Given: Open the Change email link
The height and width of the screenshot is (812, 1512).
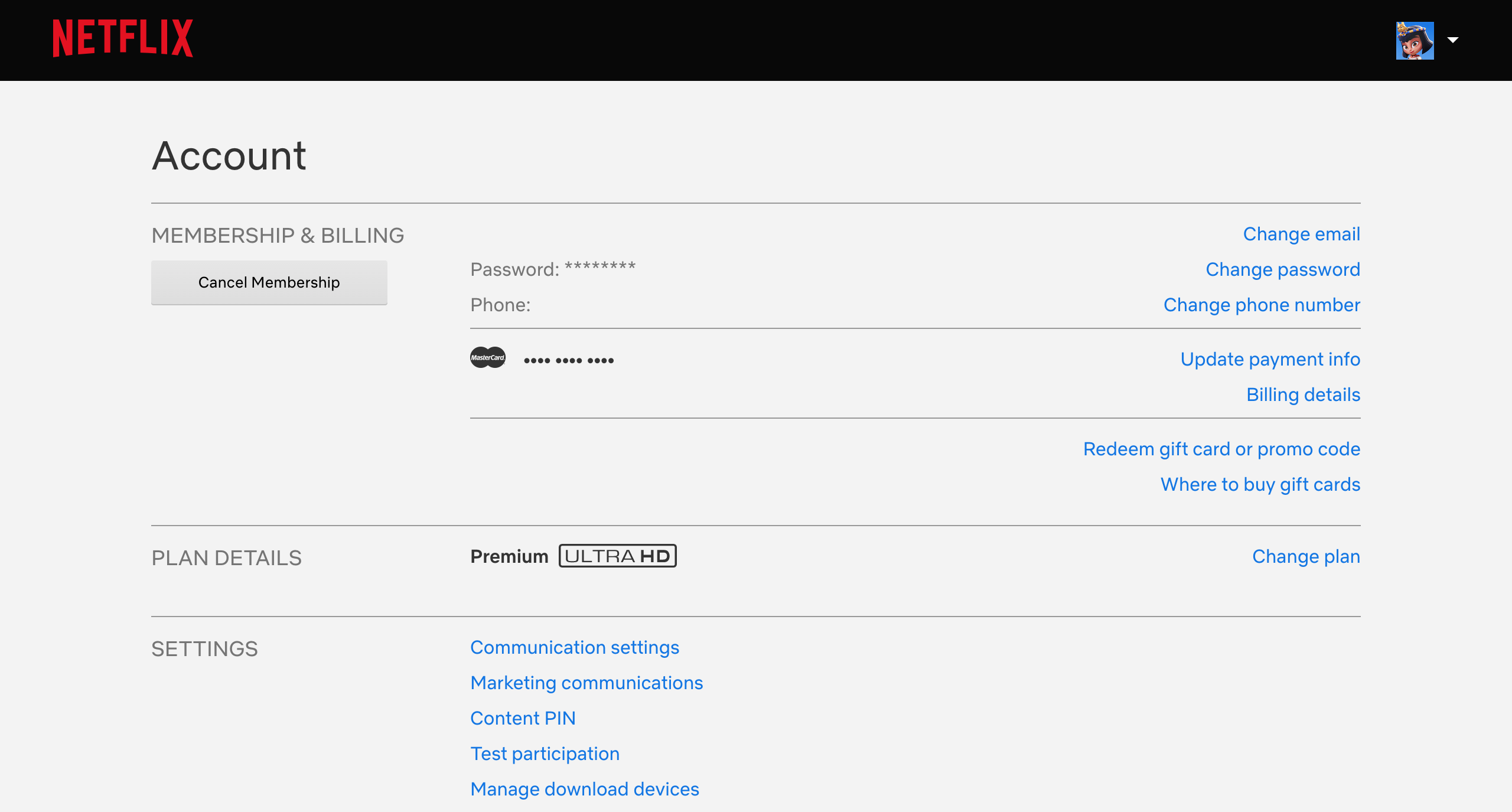Looking at the screenshot, I should (1301, 234).
